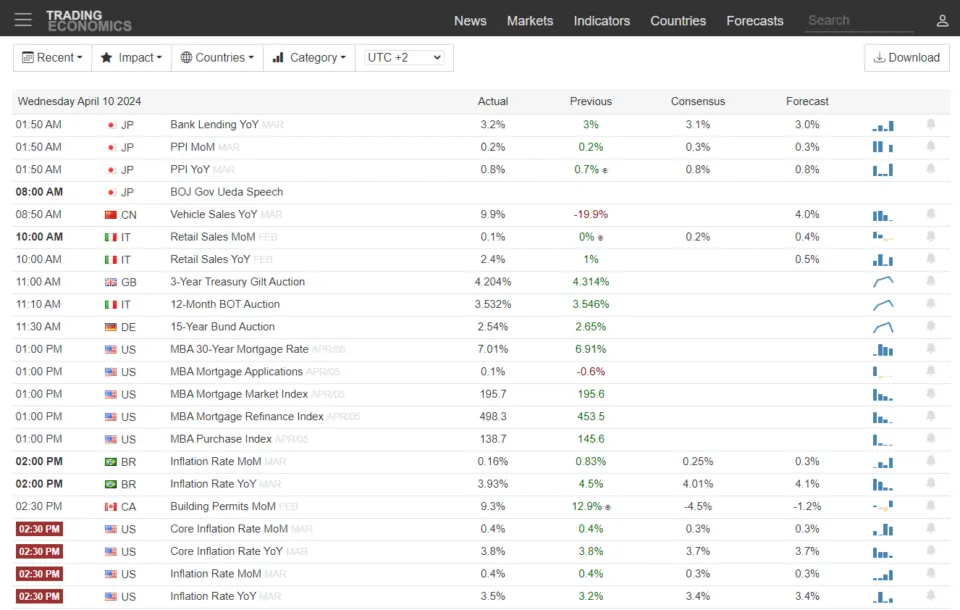Select Markets in the top navigation
Screen dimensions: 960x610
coord(530,20)
